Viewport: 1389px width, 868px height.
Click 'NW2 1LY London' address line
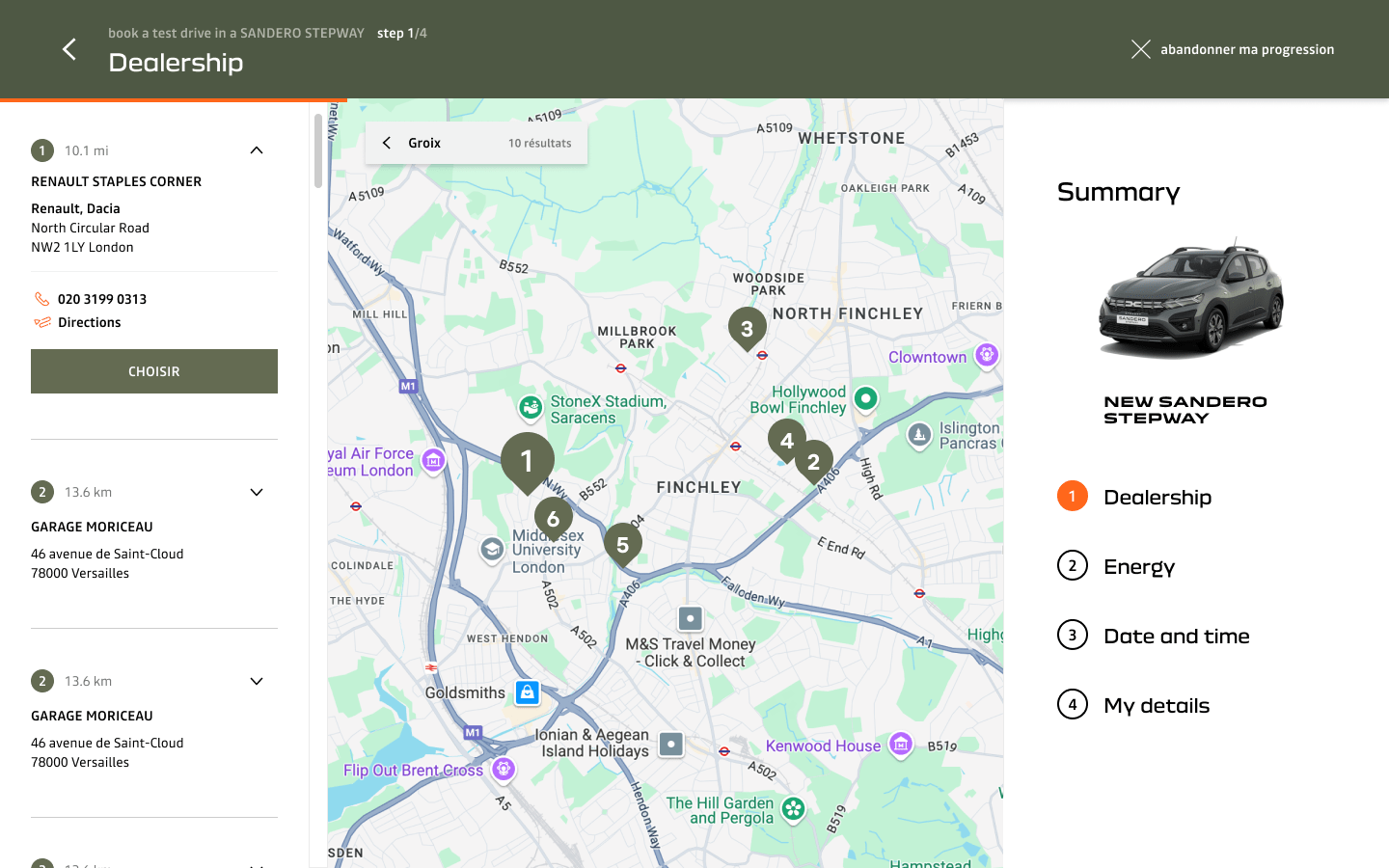(82, 247)
